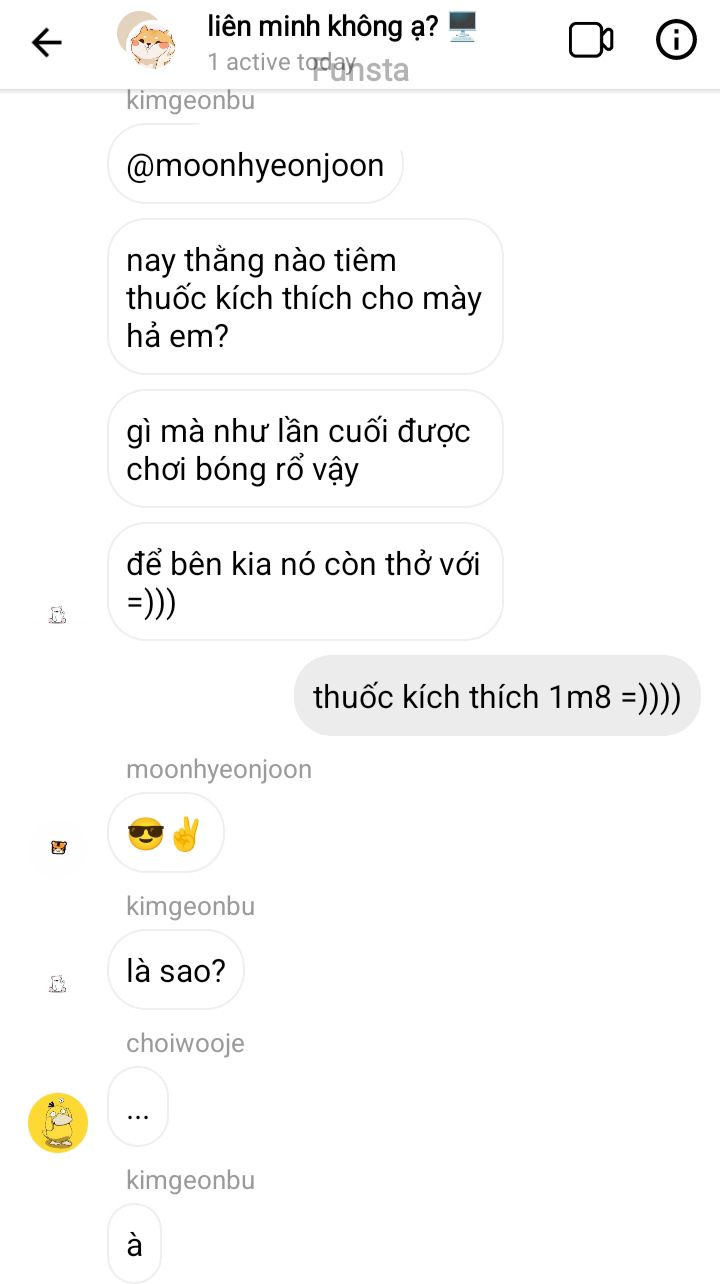Select the 'gì mà như lần cuối' message
720x1284 pixels.
pos(305,449)
